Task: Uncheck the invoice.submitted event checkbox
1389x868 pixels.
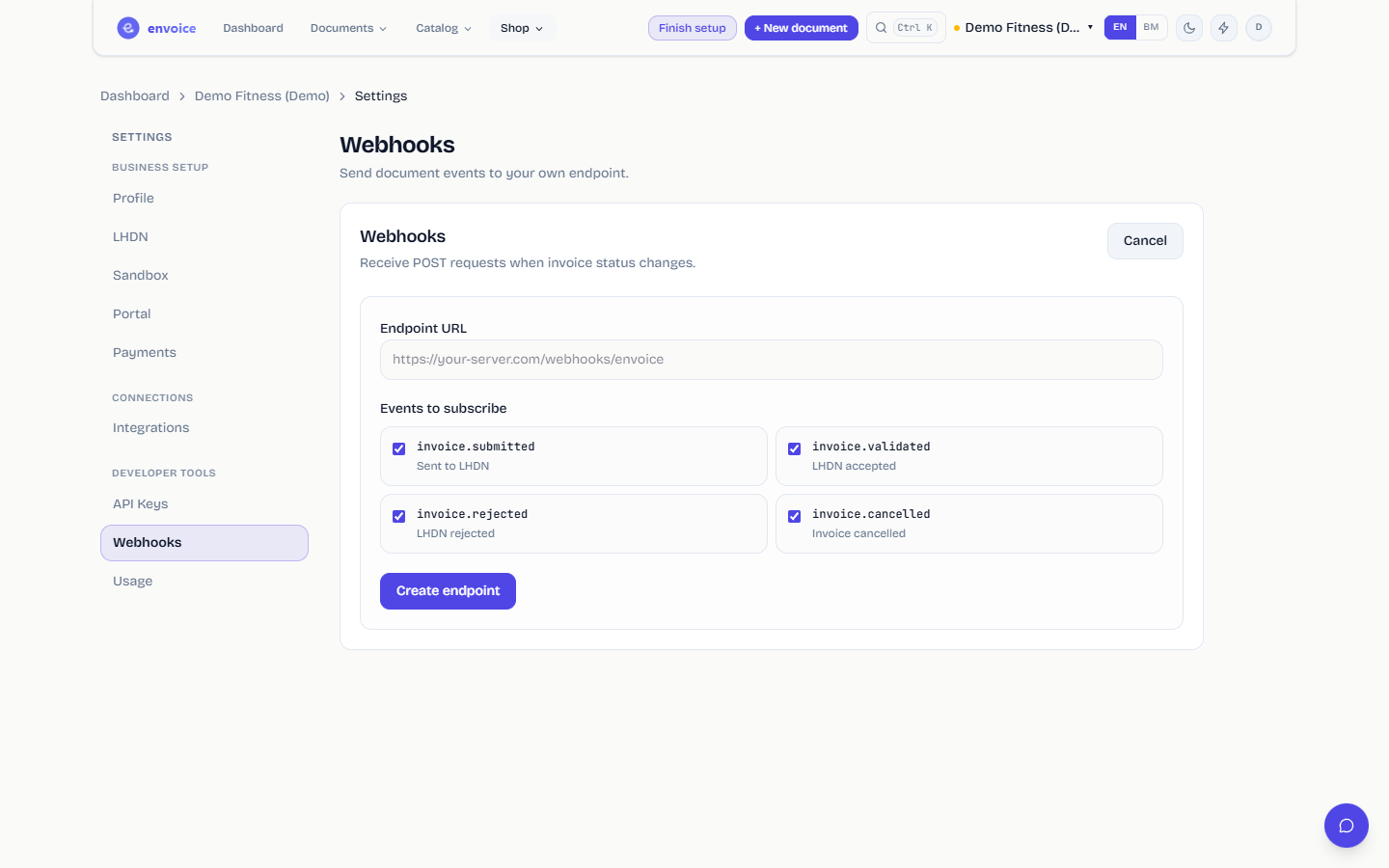Action: (398, 448)
